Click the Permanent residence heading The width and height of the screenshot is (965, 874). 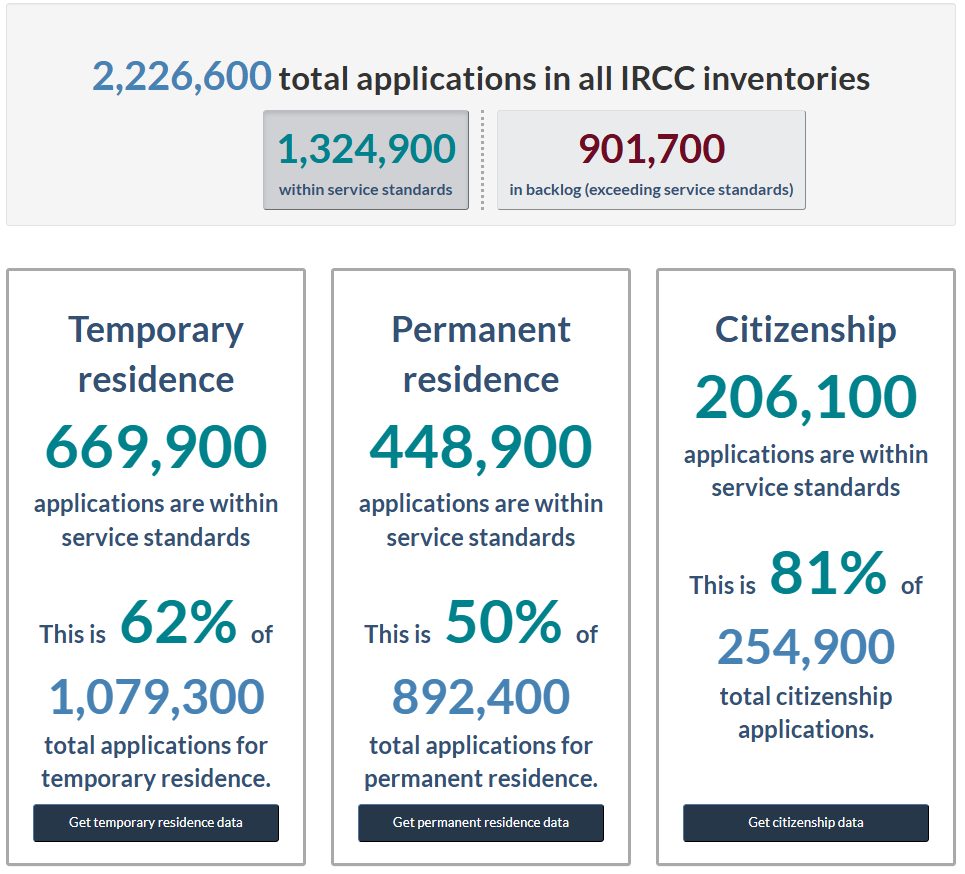481,355
